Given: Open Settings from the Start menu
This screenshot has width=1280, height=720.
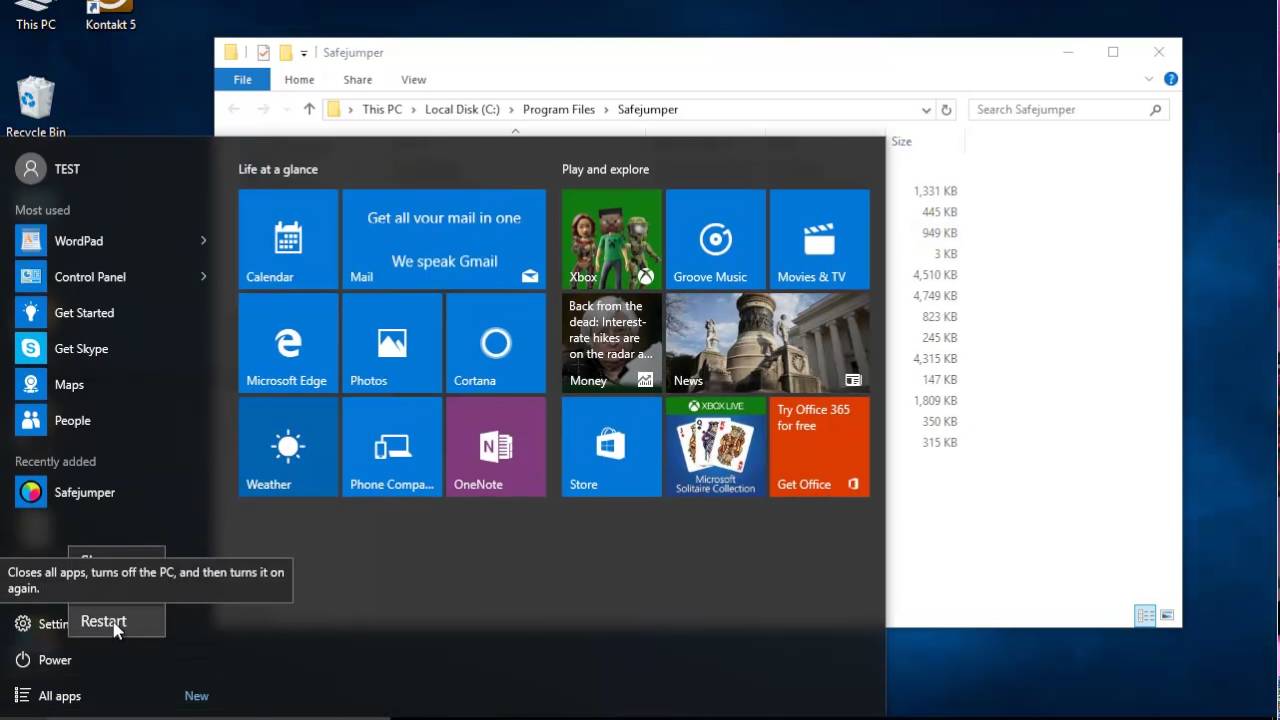Looking at the screenshot, I should point(40,624).
